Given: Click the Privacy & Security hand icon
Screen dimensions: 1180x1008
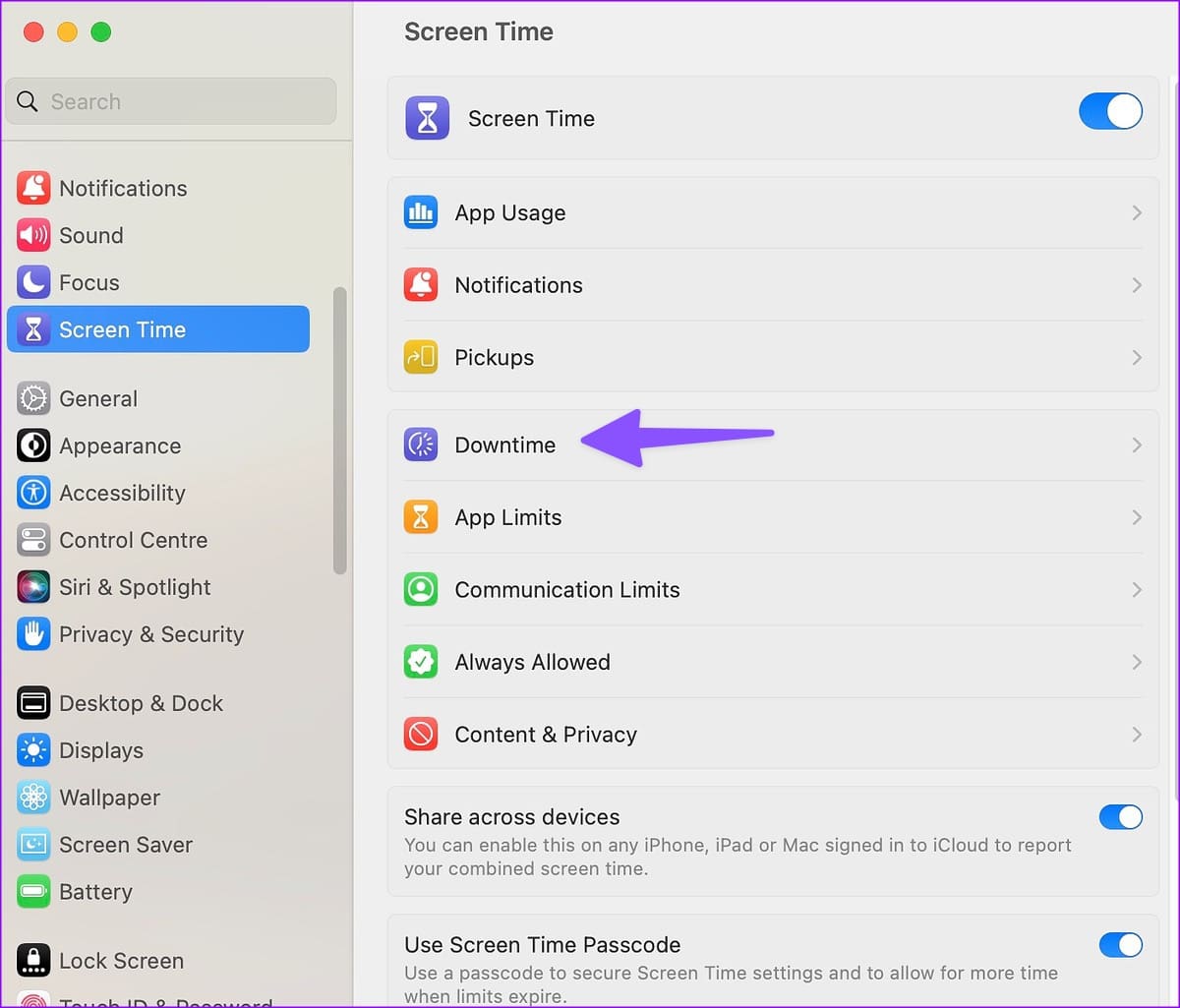Looking at the screenshot, I should (33, 634).
